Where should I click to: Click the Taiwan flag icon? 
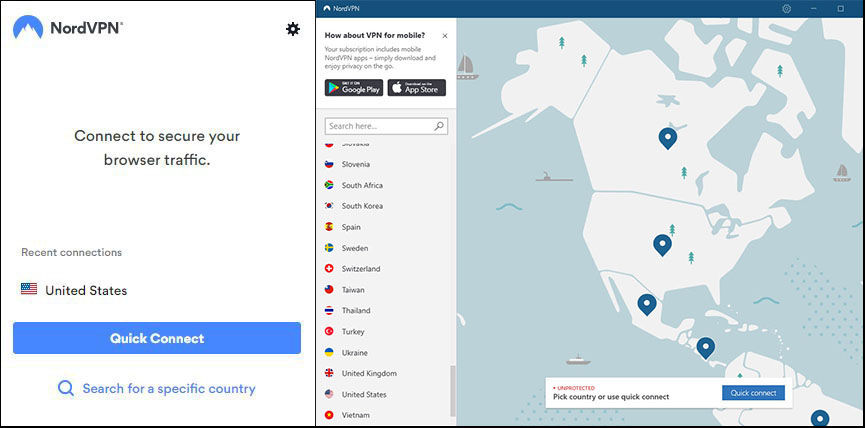pos(329,289)
